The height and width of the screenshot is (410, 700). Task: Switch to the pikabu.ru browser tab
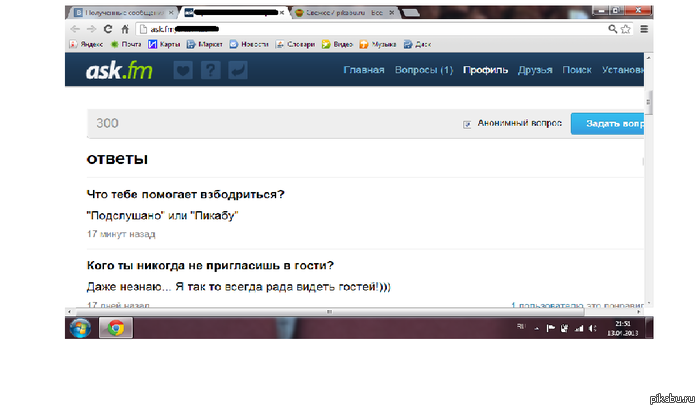344,13
